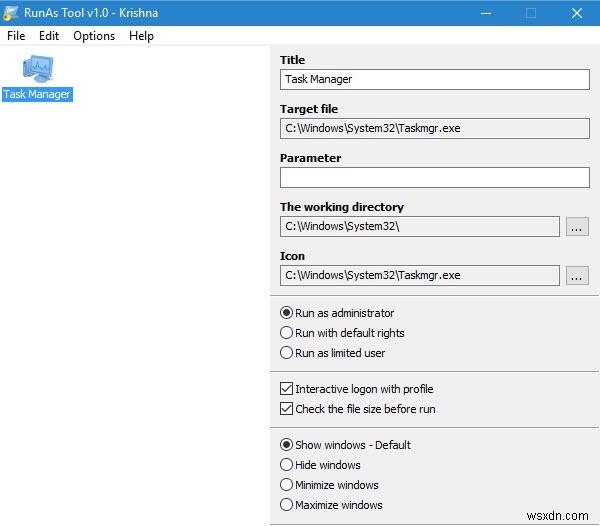The width and height of the screenshot is (600, 526).
Task: Select Show windows - Default option
Action: tap(345, 445)
